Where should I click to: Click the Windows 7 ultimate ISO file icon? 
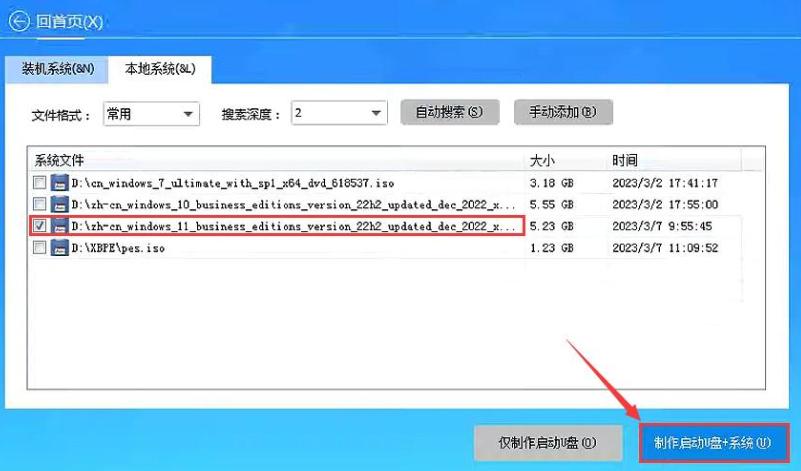click(x=60, y=183)
